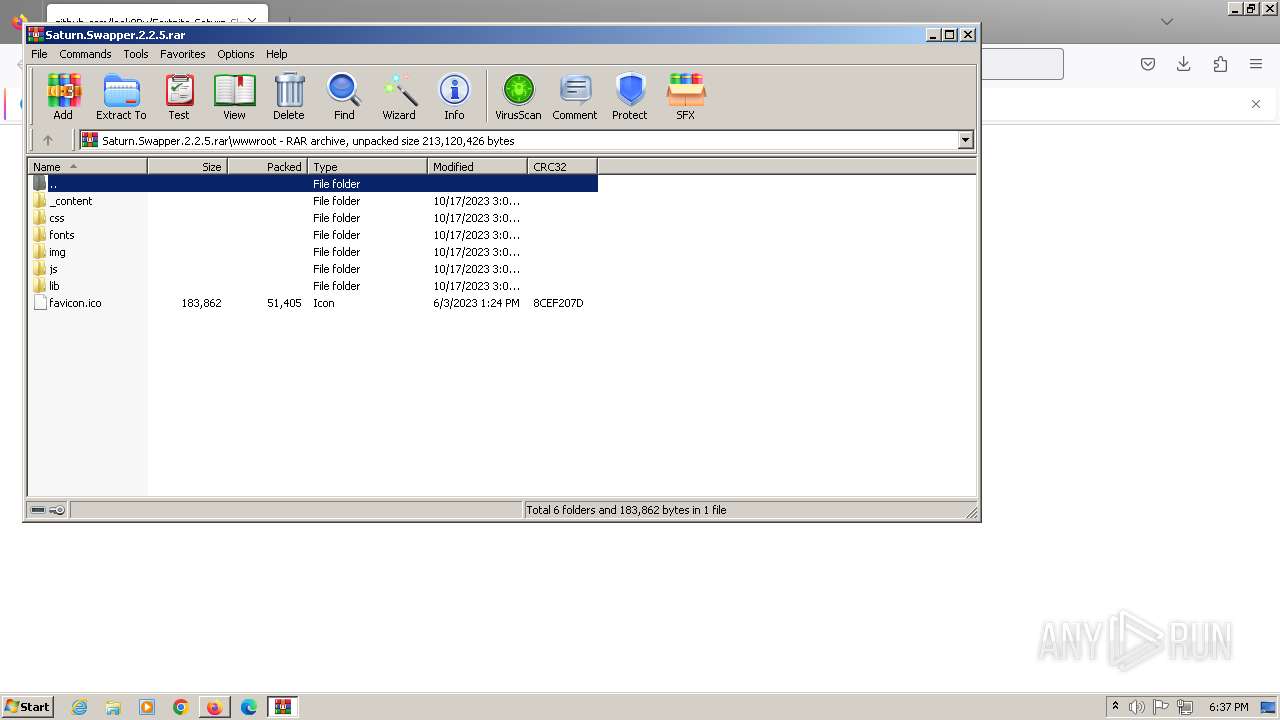The width and height of the screenshot is (1280, 720).
Task: Open Firefox extensions icon
Action: point(1220,64)
